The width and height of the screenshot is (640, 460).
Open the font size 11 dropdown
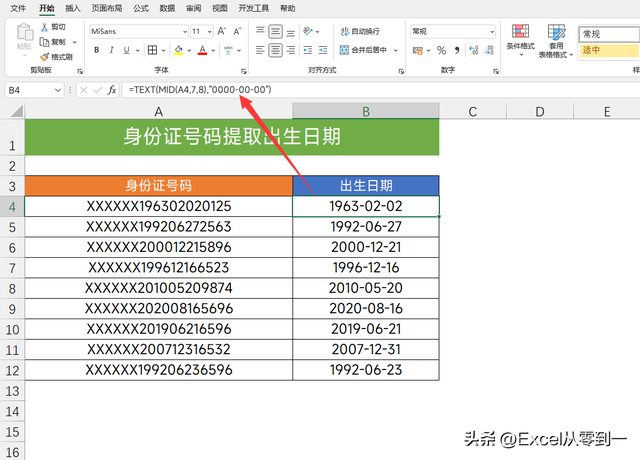coord(209,31)
